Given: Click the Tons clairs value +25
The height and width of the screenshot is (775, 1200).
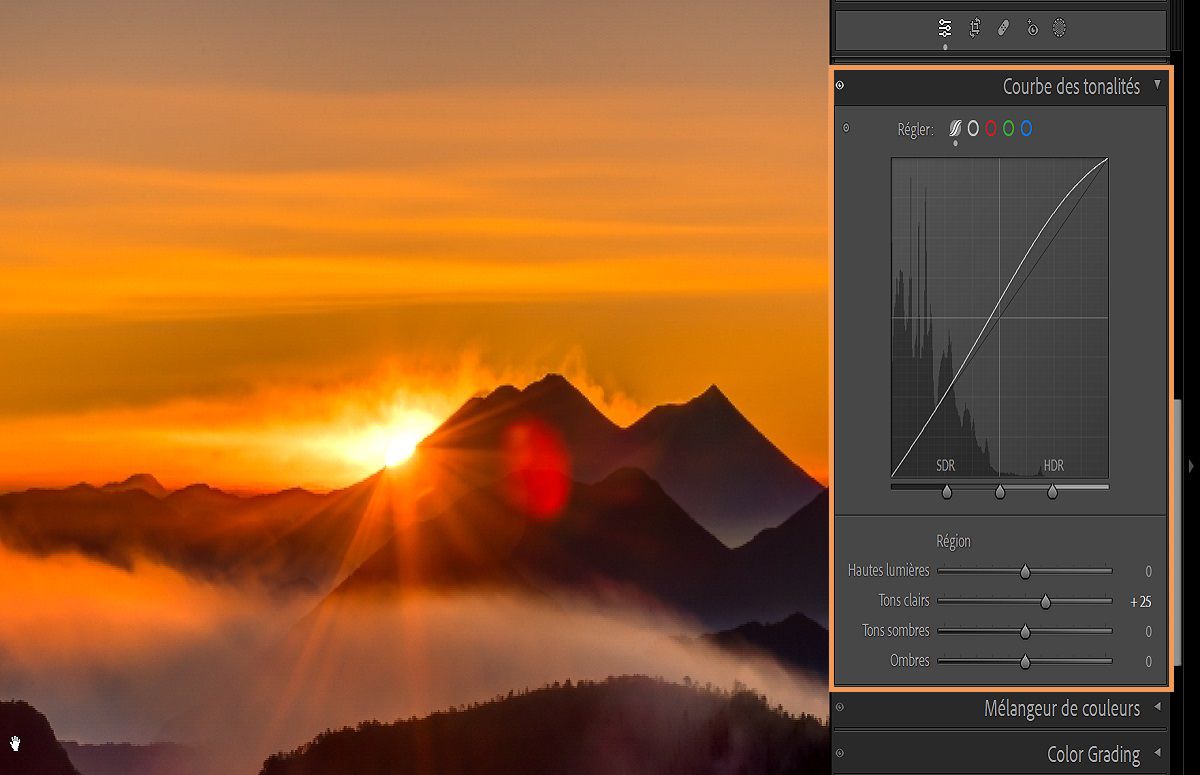Looking at the screenshot, I should tap(1141, 602).
